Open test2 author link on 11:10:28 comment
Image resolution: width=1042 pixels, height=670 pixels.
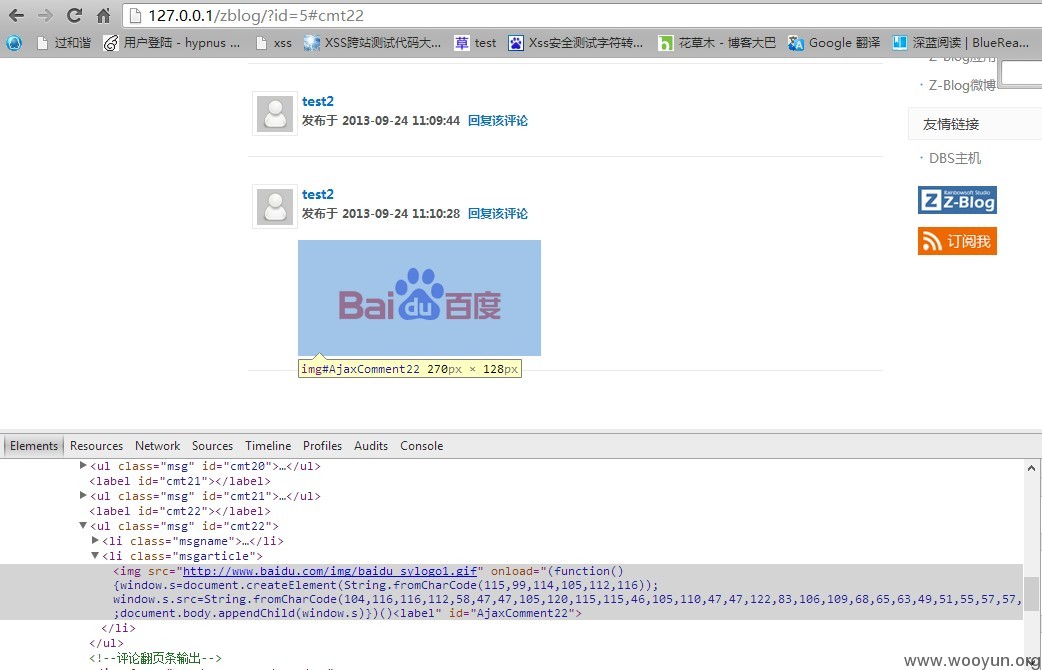[318, 194]
